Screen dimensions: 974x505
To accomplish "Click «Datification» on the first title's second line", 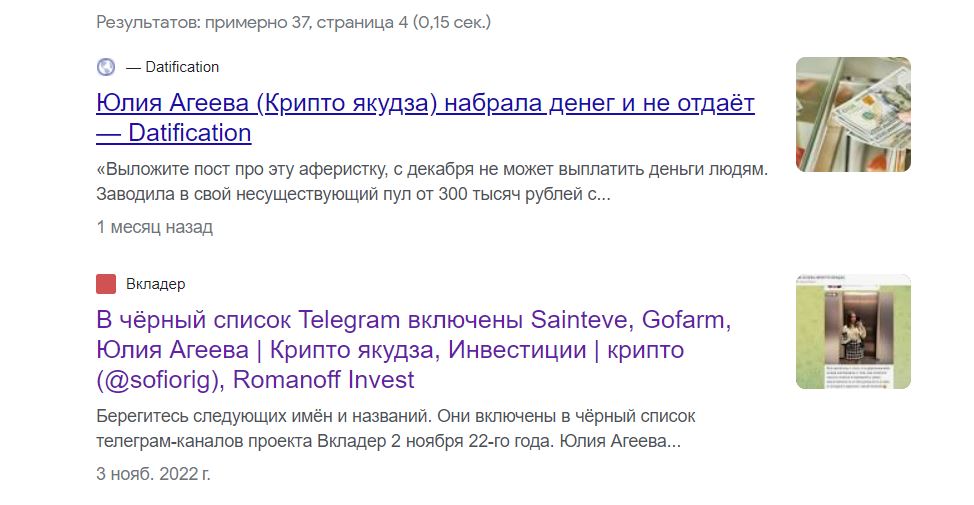I will click(189, 133).
